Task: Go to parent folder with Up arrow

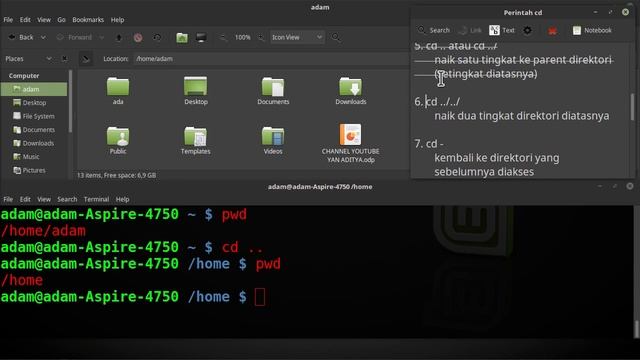Action: coord(119,38)
